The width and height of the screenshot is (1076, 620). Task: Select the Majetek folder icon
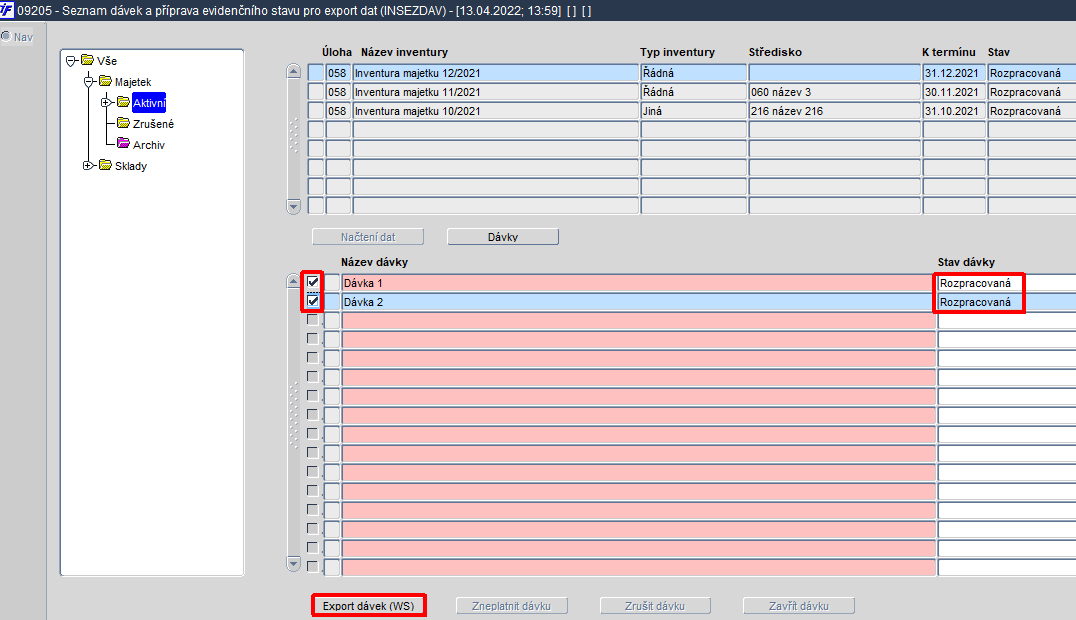[x=105, y=81]
